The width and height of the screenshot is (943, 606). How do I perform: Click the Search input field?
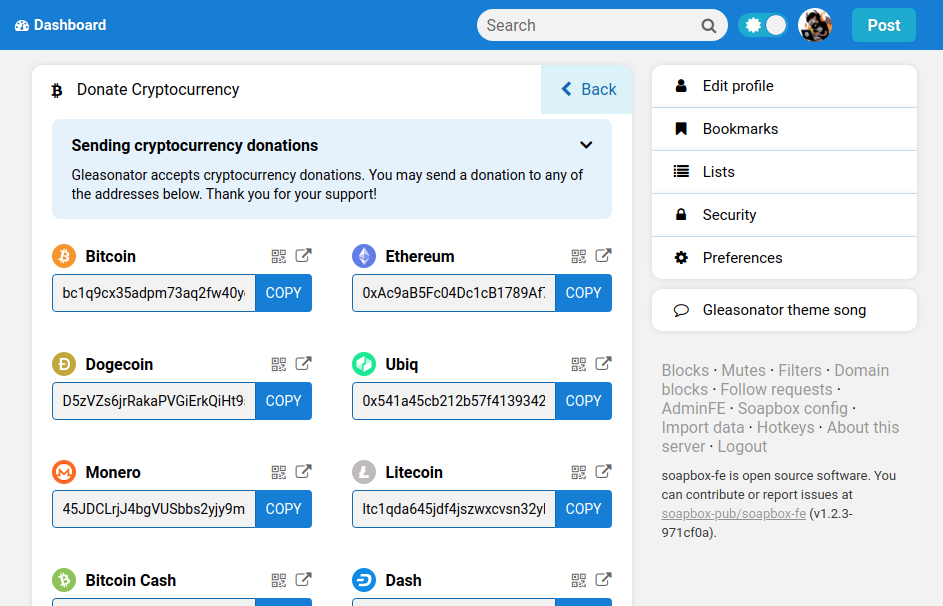click(x=590, y=26)
